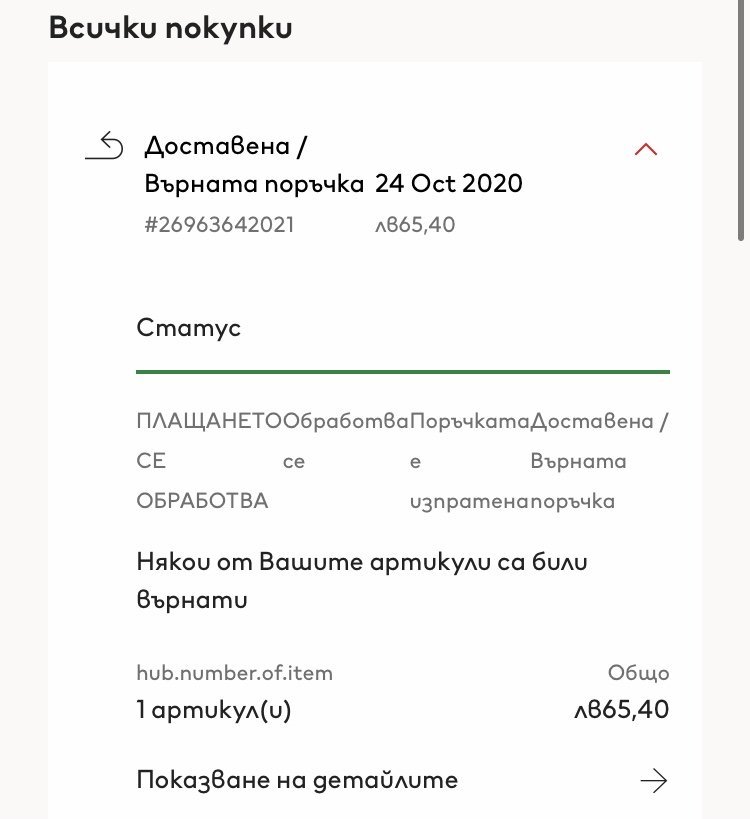Click the Всички покупки heading
The width and height of the screenshot is (750, 819).
tap(170, 28)
